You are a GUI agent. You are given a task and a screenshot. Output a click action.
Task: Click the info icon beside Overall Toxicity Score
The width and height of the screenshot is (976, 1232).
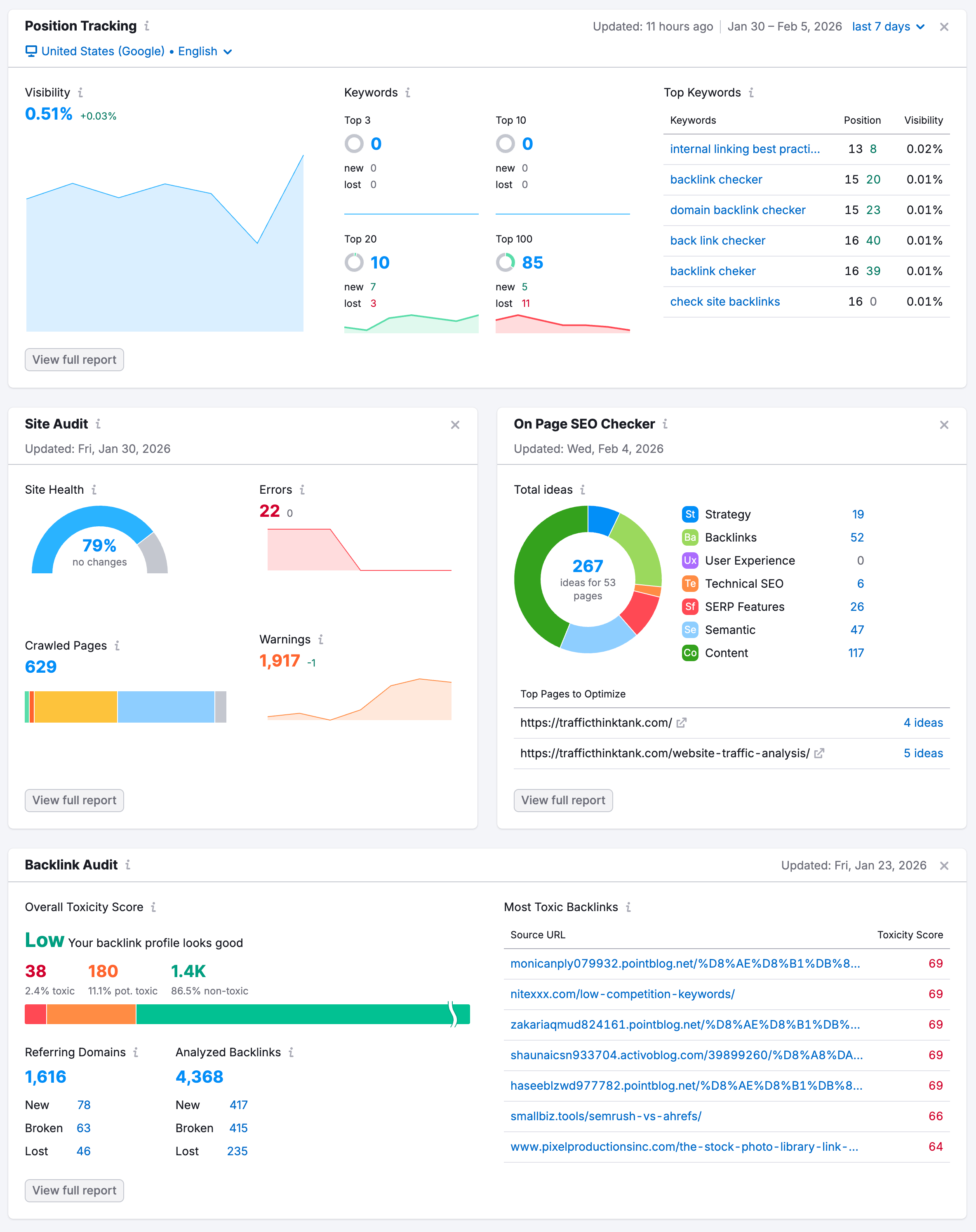pos(153,907)
